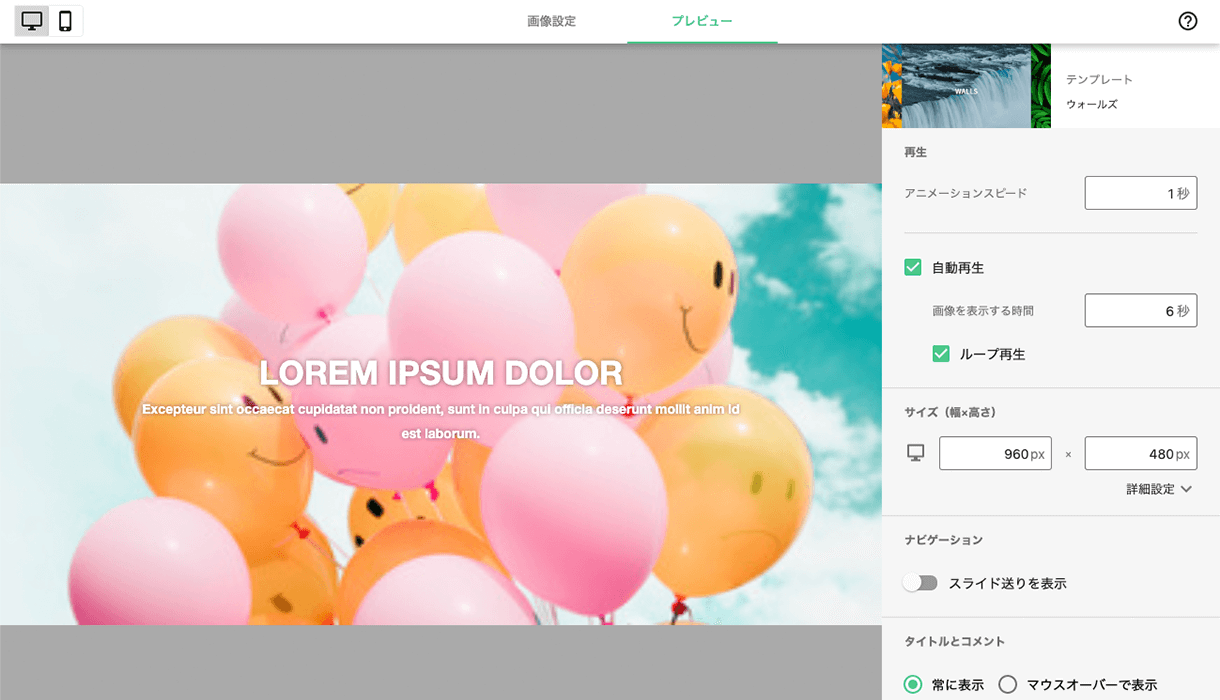Click the monitor icon beside size fields
The height and width of the screenshot is (700, 1220).
point(915,453)
